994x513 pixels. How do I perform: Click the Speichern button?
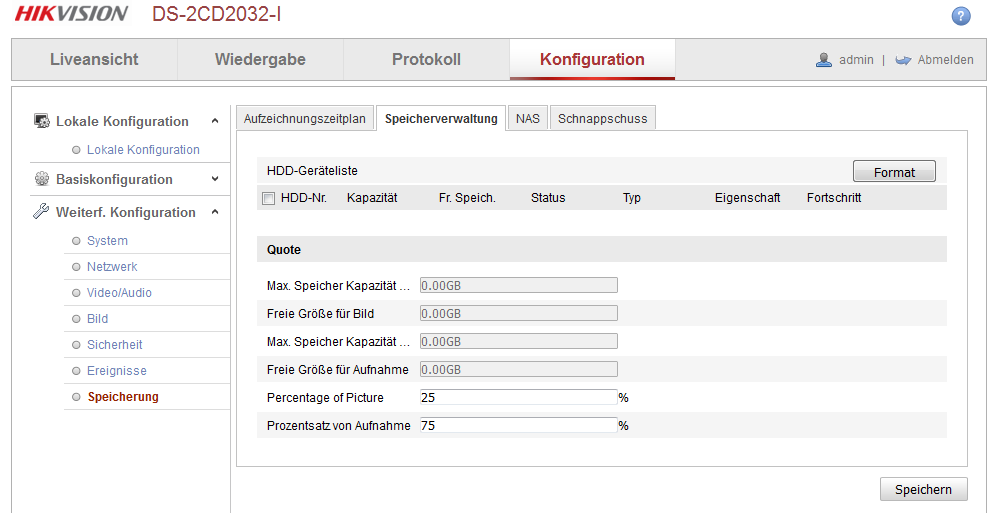click(923, 490)
